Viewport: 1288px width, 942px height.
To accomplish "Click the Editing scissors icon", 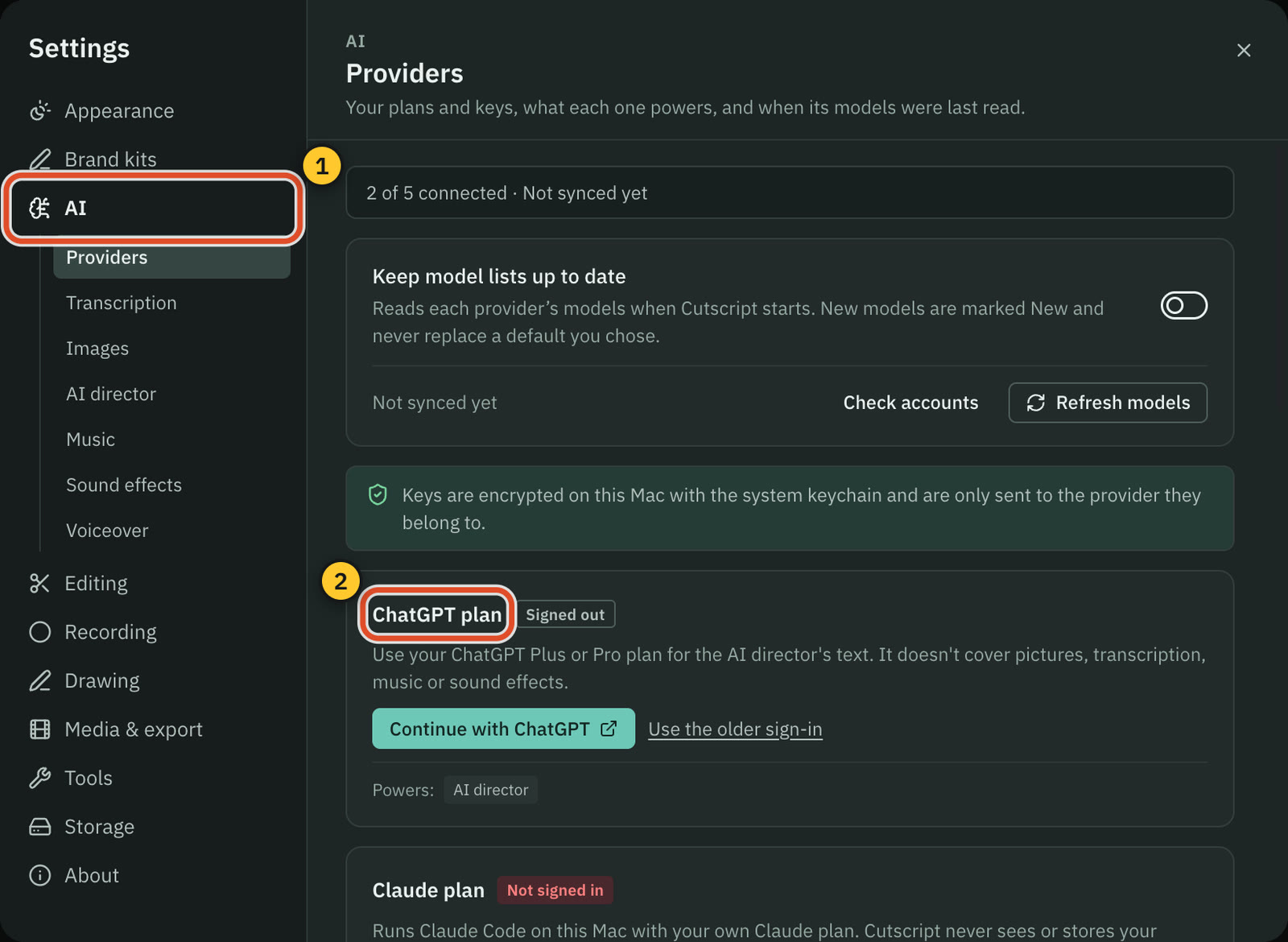I will coord(40,584).
